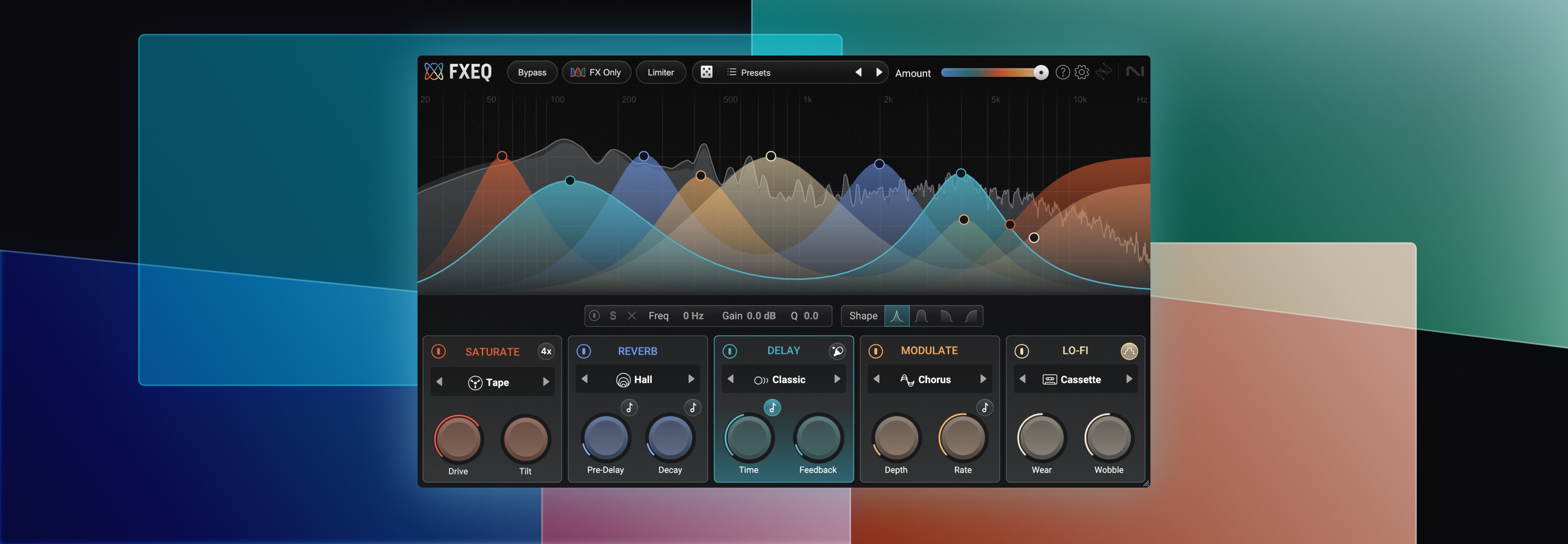The width and height of the screenshot is (1568, 544).
Task: Select the high-pass slope shape icon
Action: 971,316
